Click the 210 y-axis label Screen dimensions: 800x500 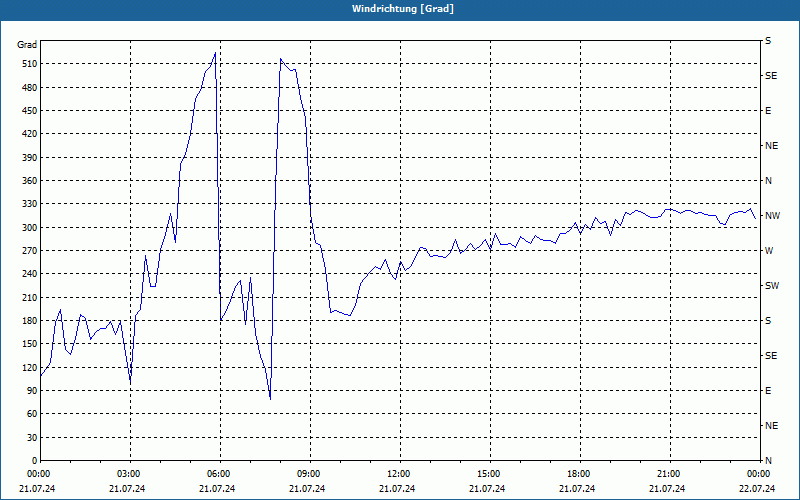coord(31,297)
